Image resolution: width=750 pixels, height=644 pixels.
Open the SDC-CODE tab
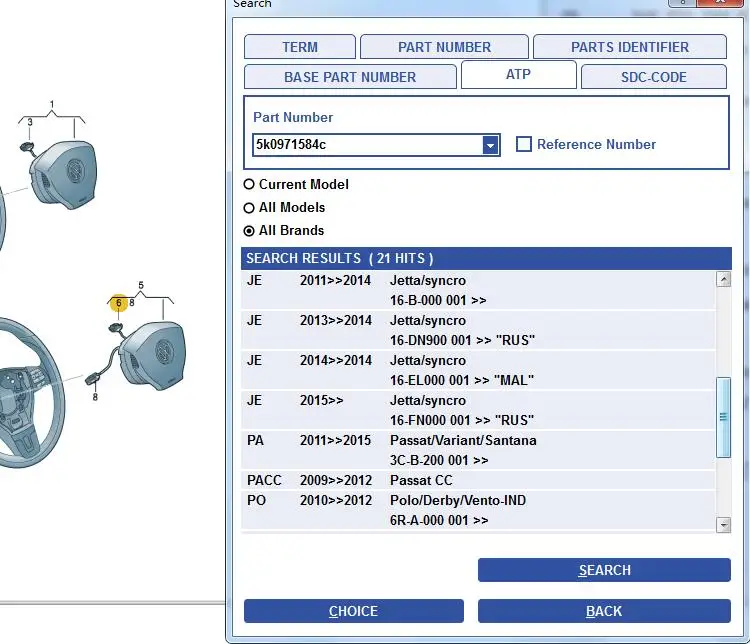tap(653, 77)
